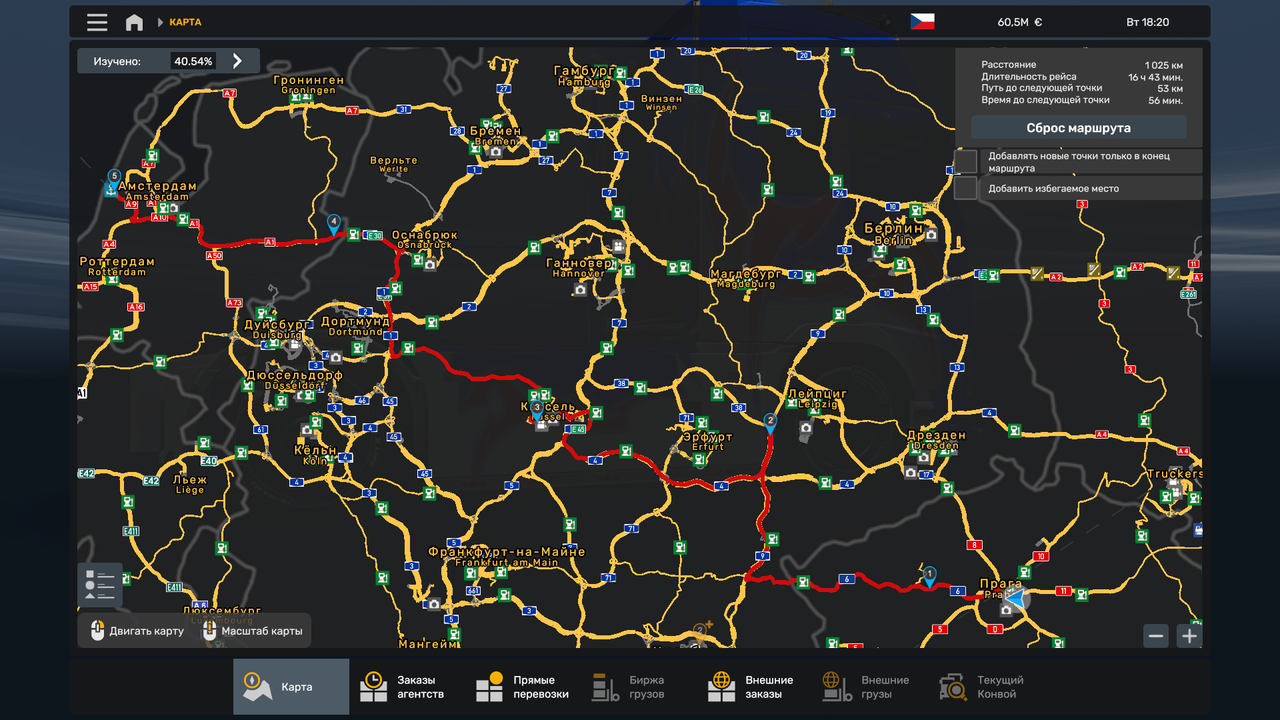Enable the add avoided place checkbox

tap(965, 188)
